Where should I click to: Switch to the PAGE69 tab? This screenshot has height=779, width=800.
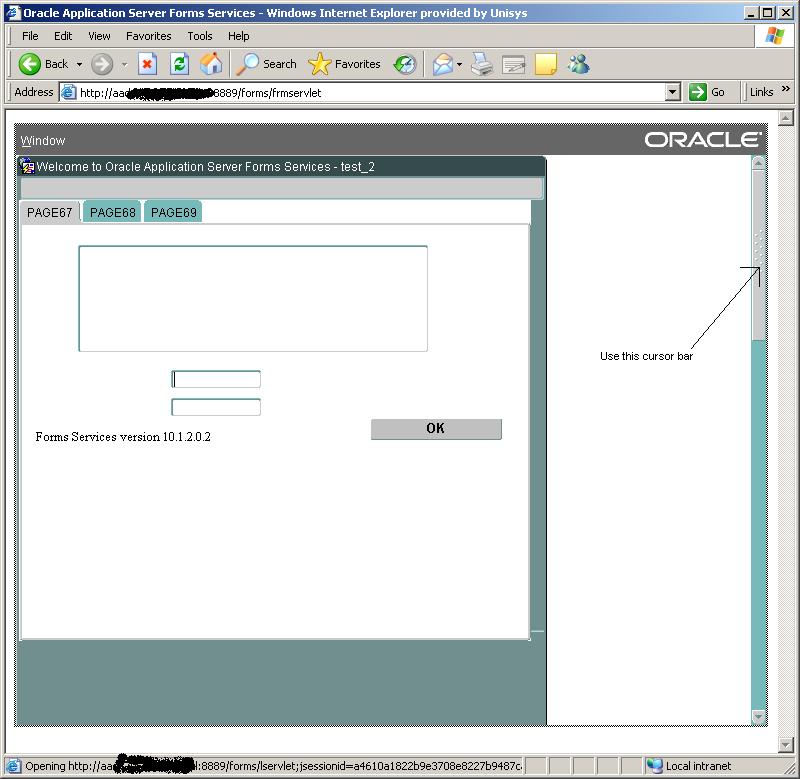coord(173,212)
